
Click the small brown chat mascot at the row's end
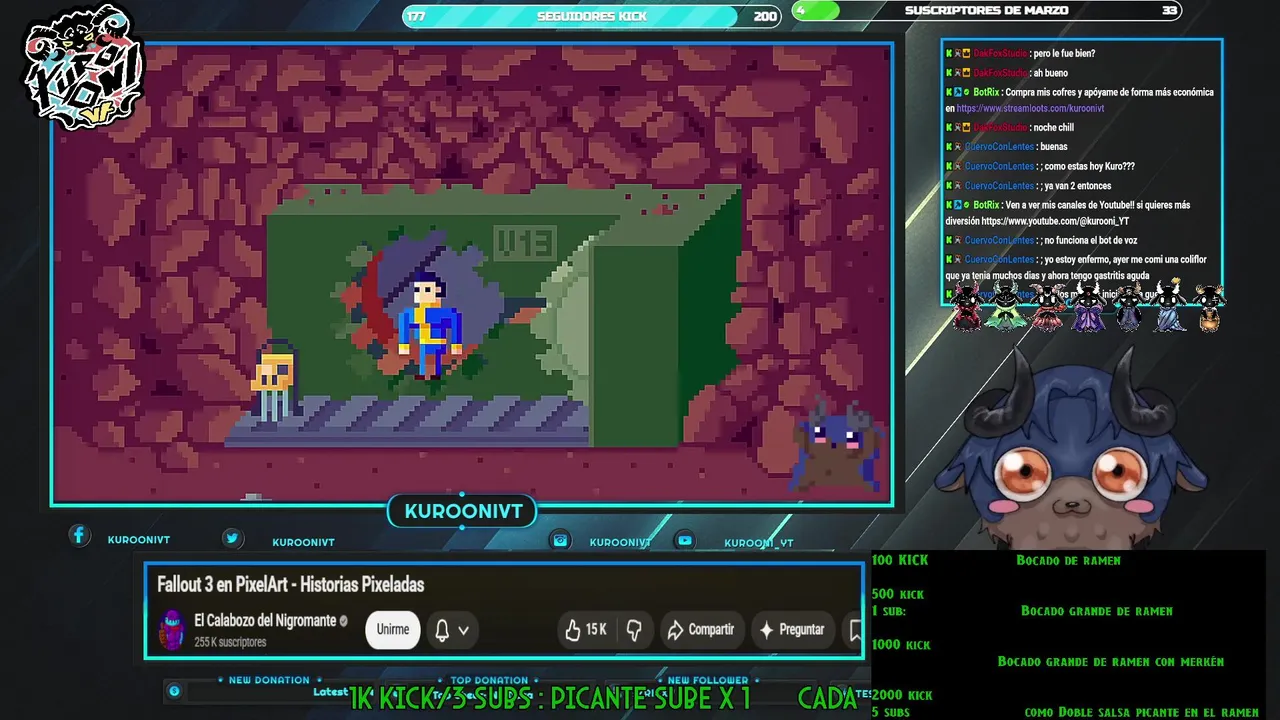click(x=1209, y=310)
